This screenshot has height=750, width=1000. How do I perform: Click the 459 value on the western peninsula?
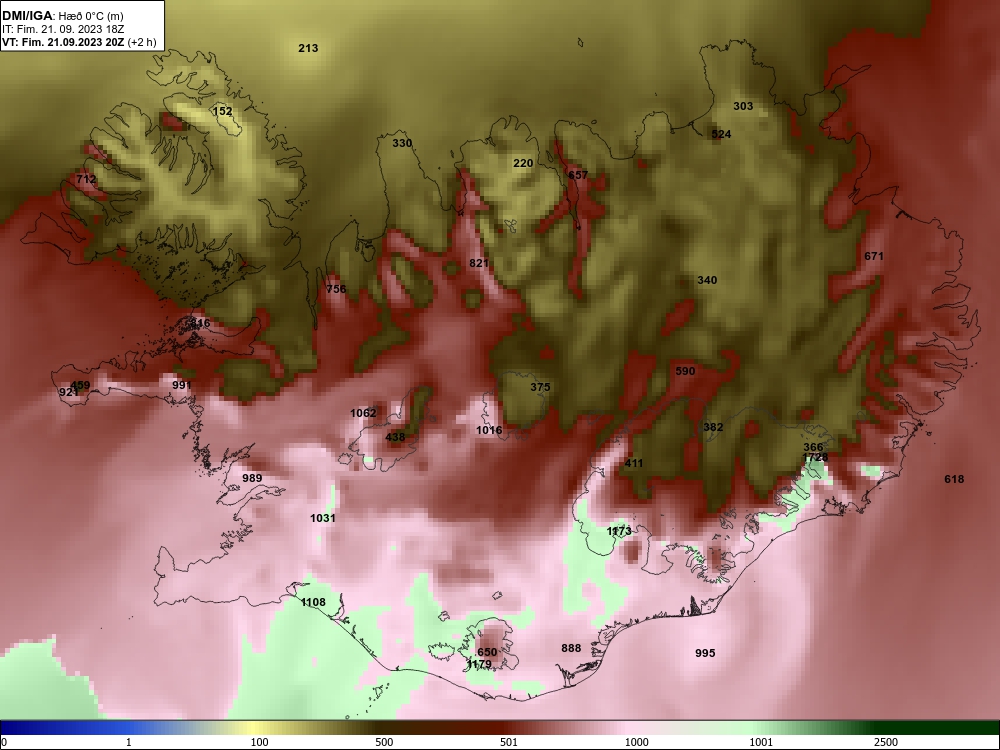click(x=80, y=385)
